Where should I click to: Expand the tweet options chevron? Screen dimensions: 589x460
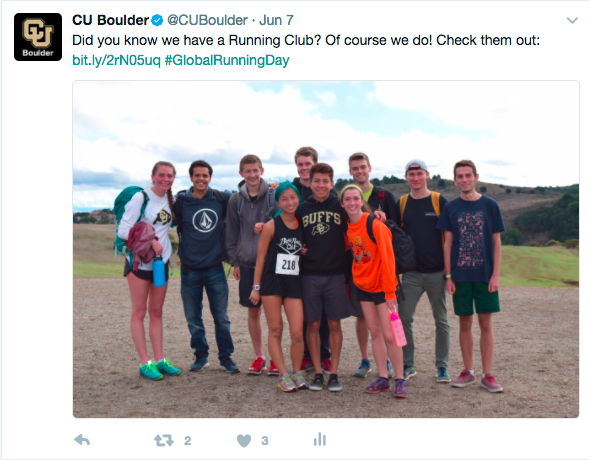[572, 20]
